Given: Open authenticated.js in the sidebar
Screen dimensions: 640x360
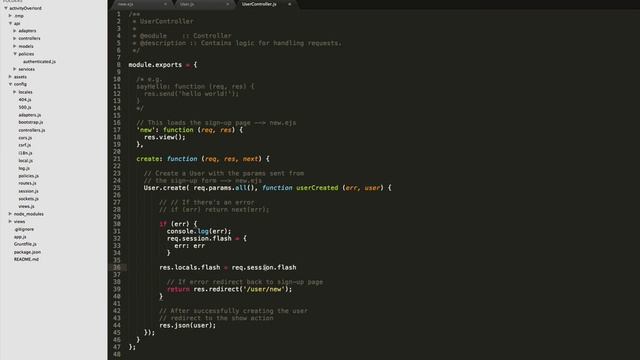Looking at the screenshot, I should (39, 62).
